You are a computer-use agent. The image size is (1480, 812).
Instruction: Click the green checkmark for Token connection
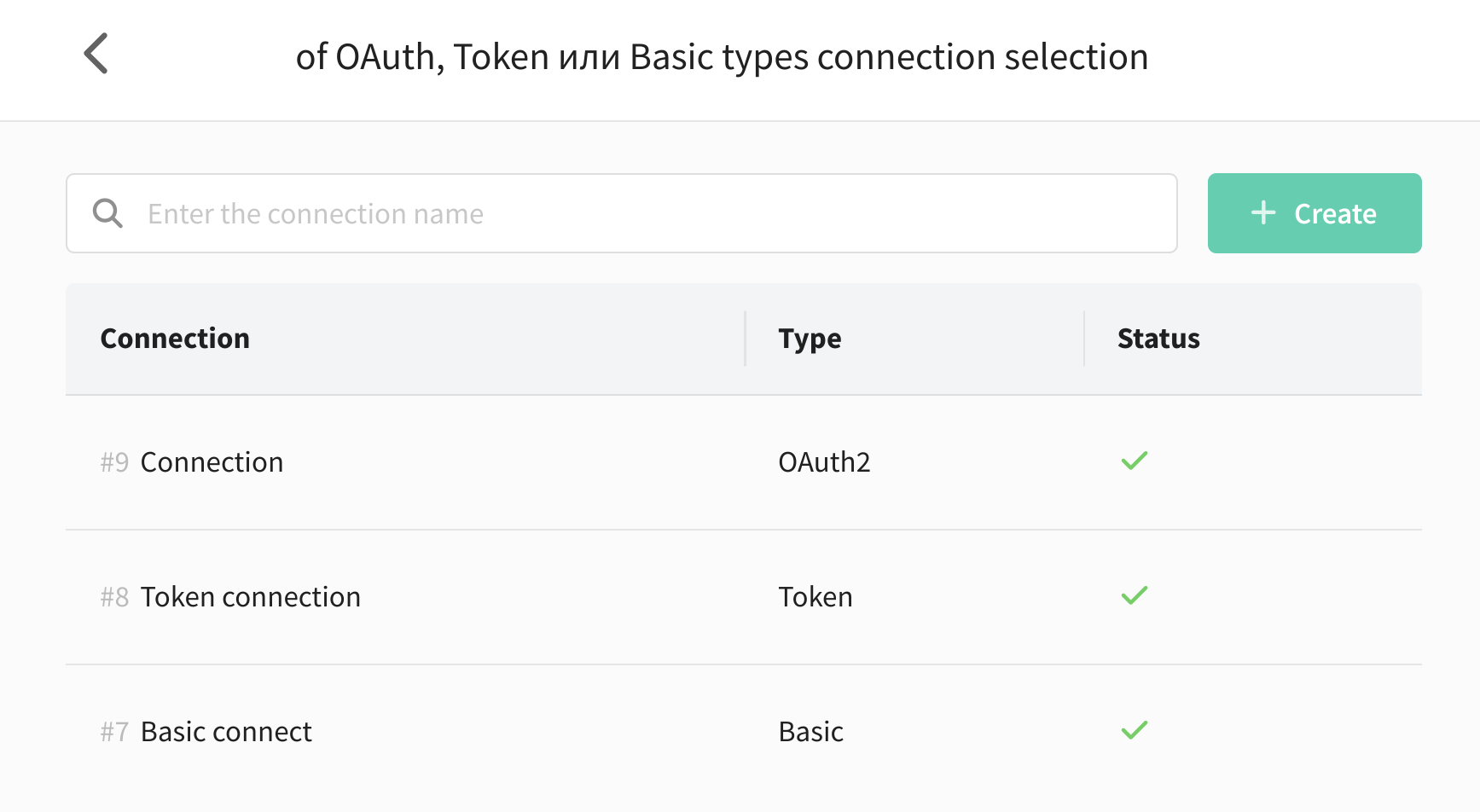coord(1135,595)
